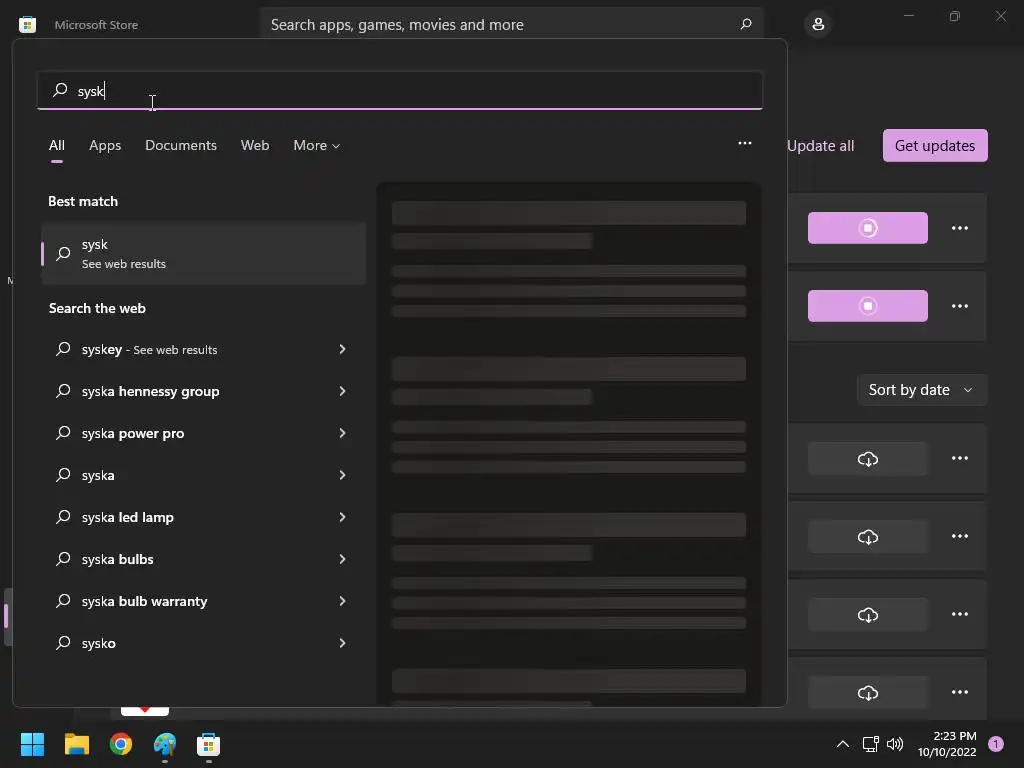Open ellipsis menu beside second cloud download
This screenshot has width=1024, height=768.
959,536
